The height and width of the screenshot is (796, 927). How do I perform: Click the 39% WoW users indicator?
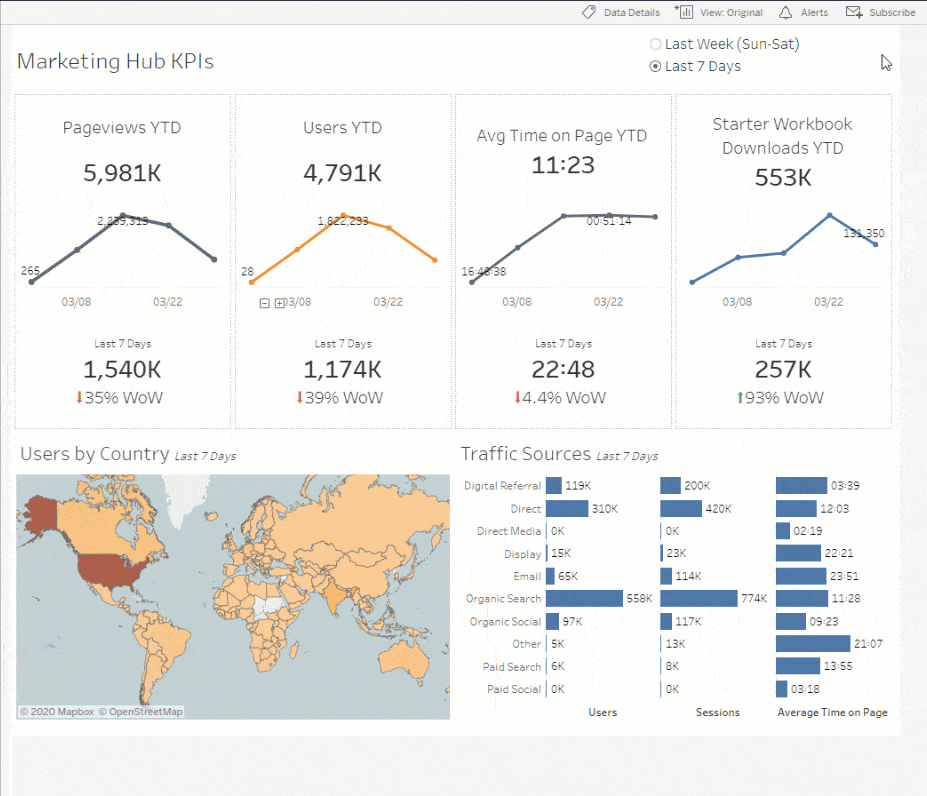(339, 397)
